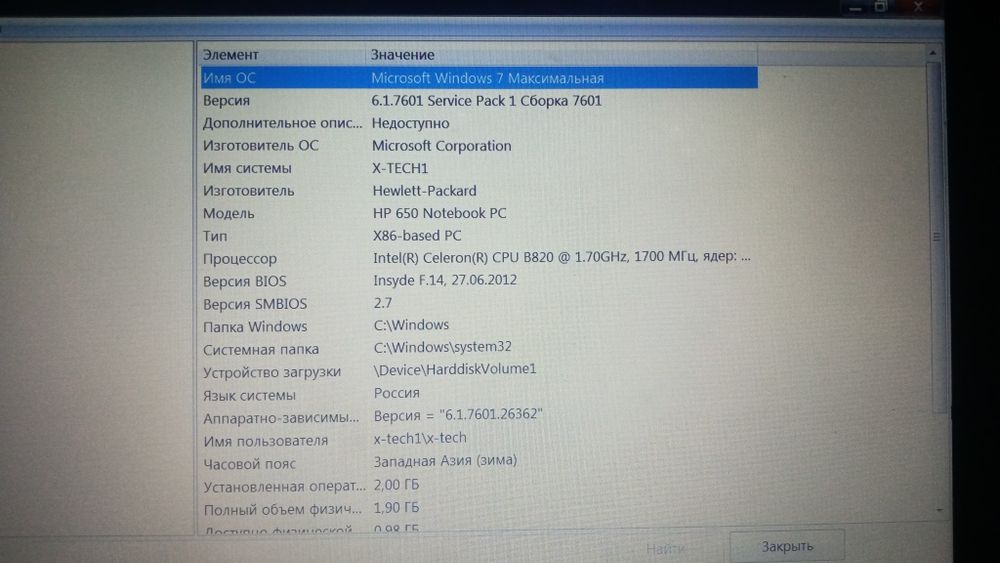Click the HP 650 Notebook PC value
The width and height of the screenshot is (1000, 563).
[440, 213]
